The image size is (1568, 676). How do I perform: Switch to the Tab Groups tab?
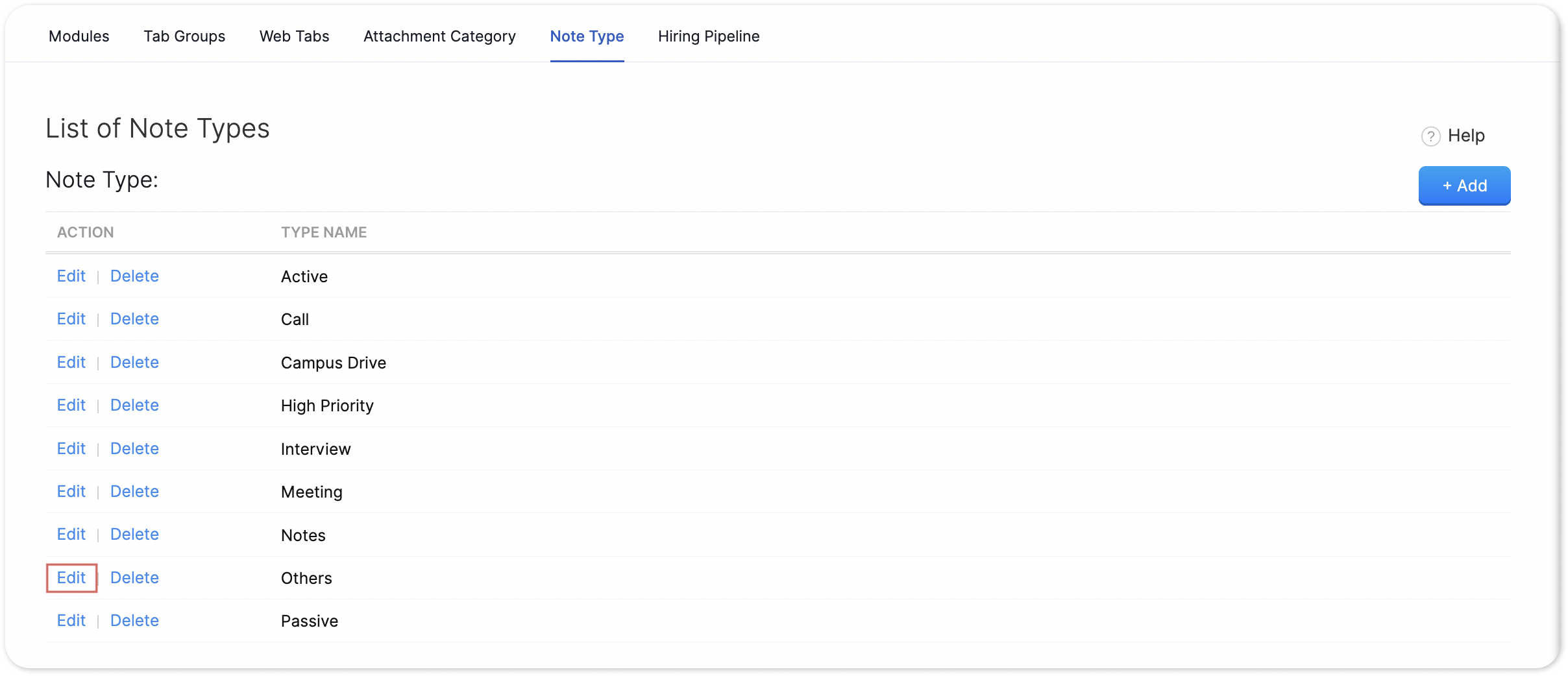pos(184,36)
